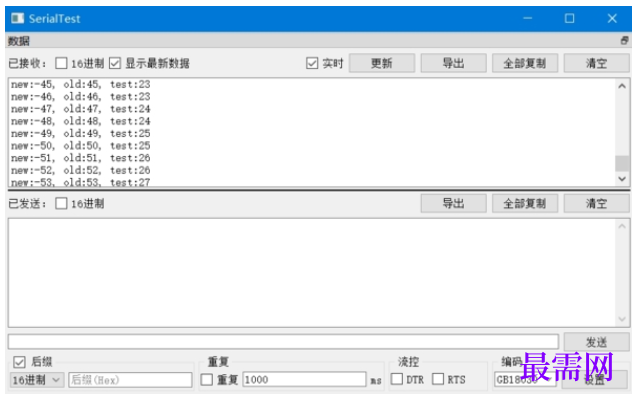
Task: Click the 发送 send button
Action: (x=597, y=342)
